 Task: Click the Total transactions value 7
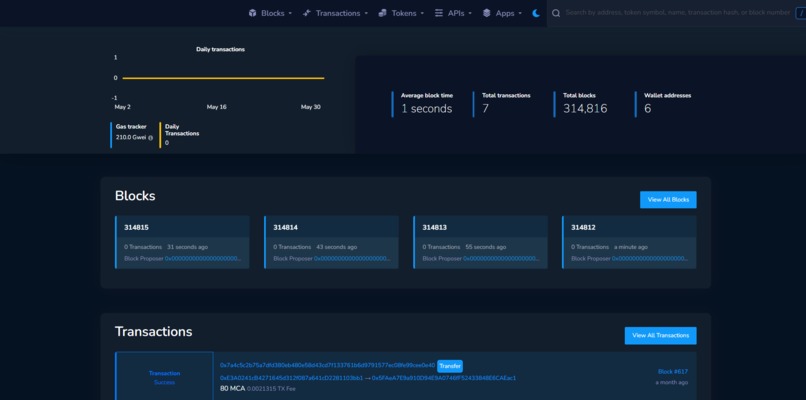coord(485,108)
